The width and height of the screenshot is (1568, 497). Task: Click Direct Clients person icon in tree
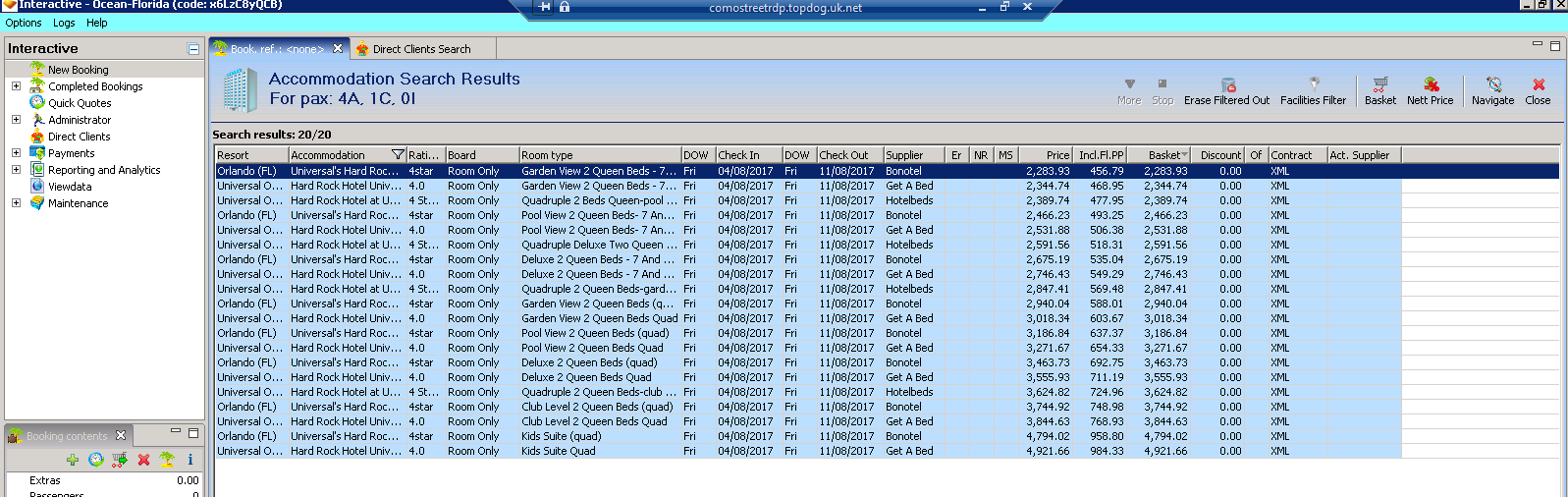(37, 136)
